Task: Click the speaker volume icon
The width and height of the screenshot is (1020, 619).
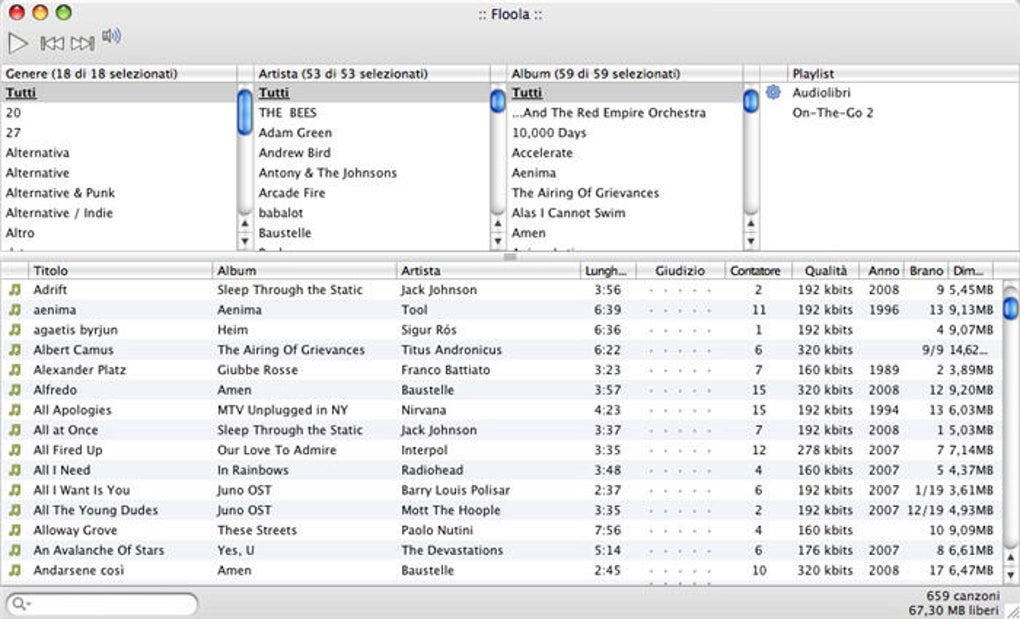Action: click(x=112, y=37)
